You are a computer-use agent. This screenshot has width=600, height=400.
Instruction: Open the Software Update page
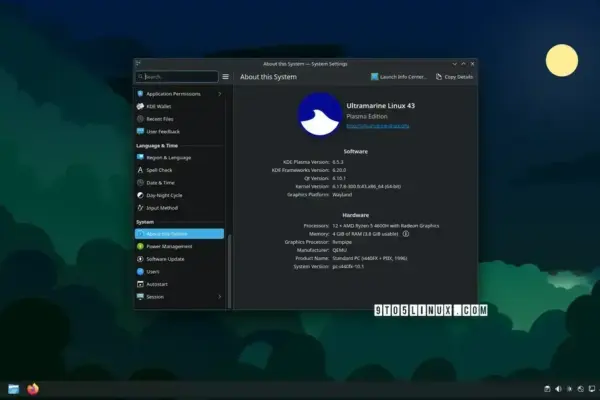(x=179, y=259)
